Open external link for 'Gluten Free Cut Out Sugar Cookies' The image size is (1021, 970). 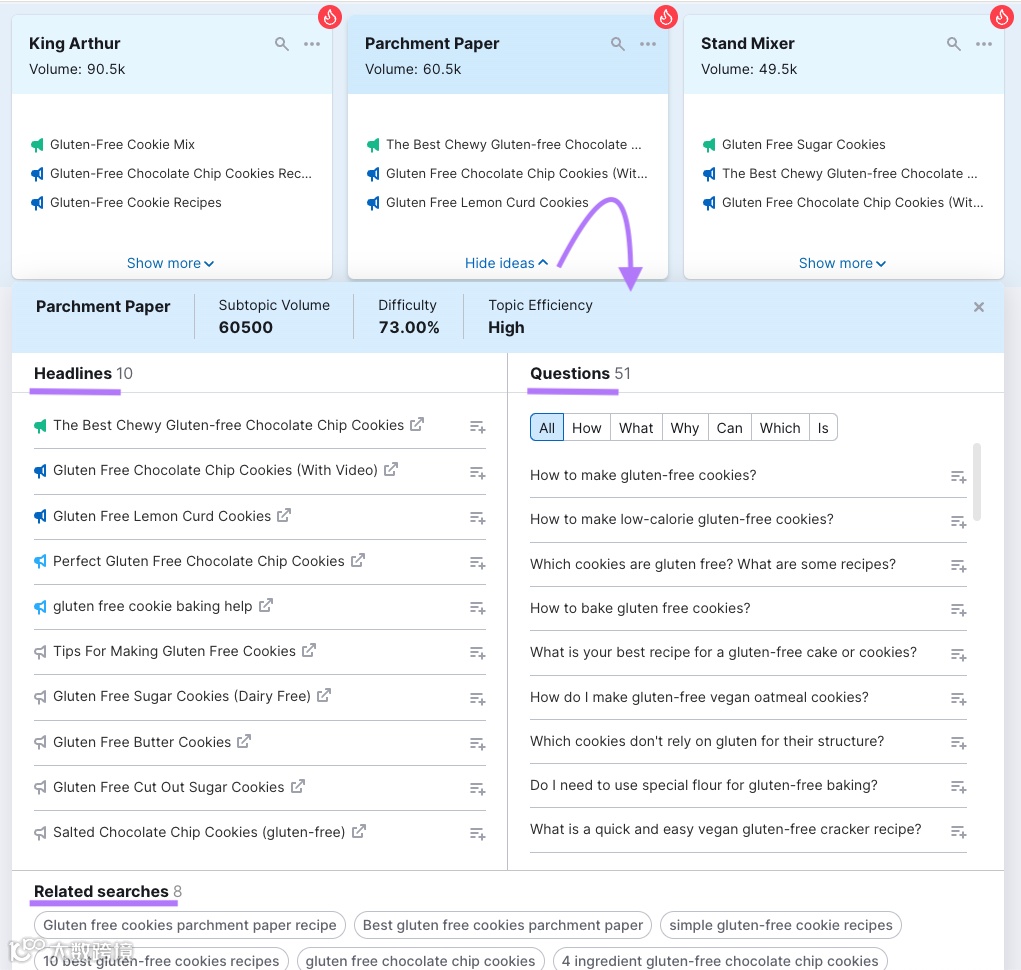click(298, 786)
